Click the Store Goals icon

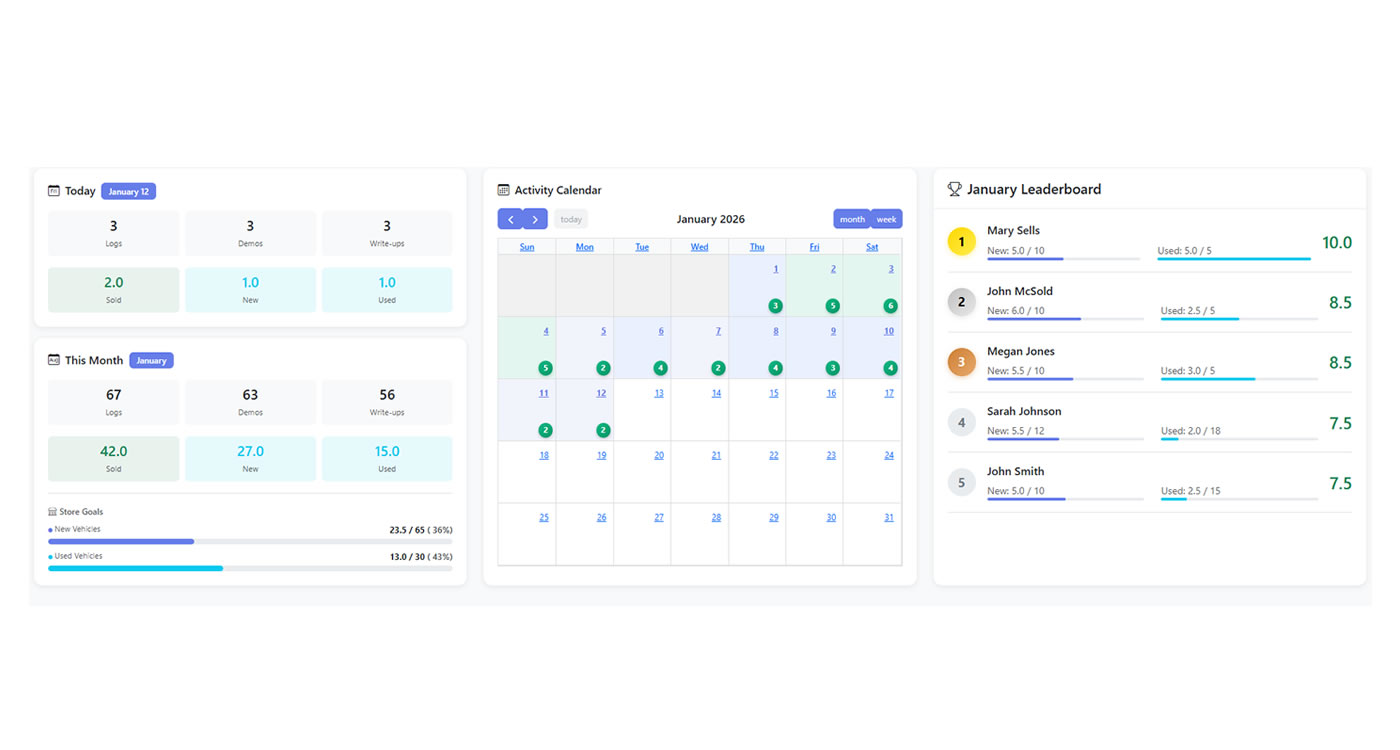pyautogui.click(x=53, y=511)
